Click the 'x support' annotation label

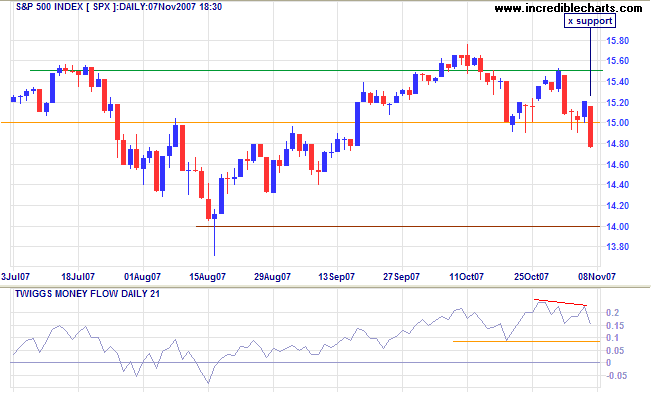(x=590, y=21)
